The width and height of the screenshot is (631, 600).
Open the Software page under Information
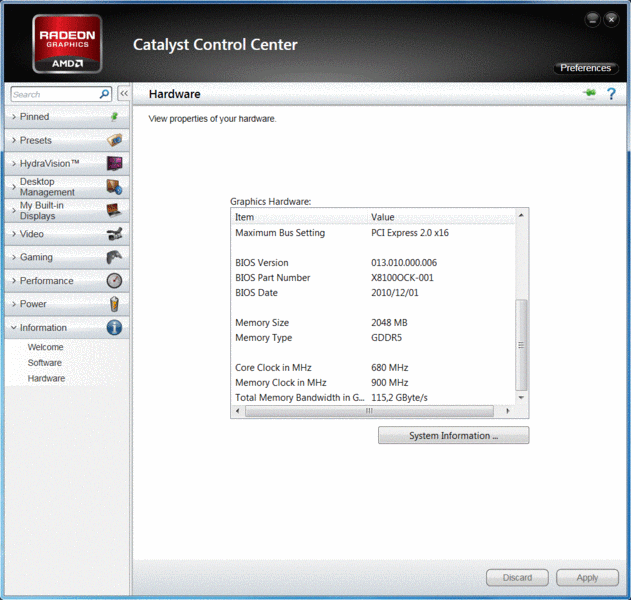pos(45,363)
